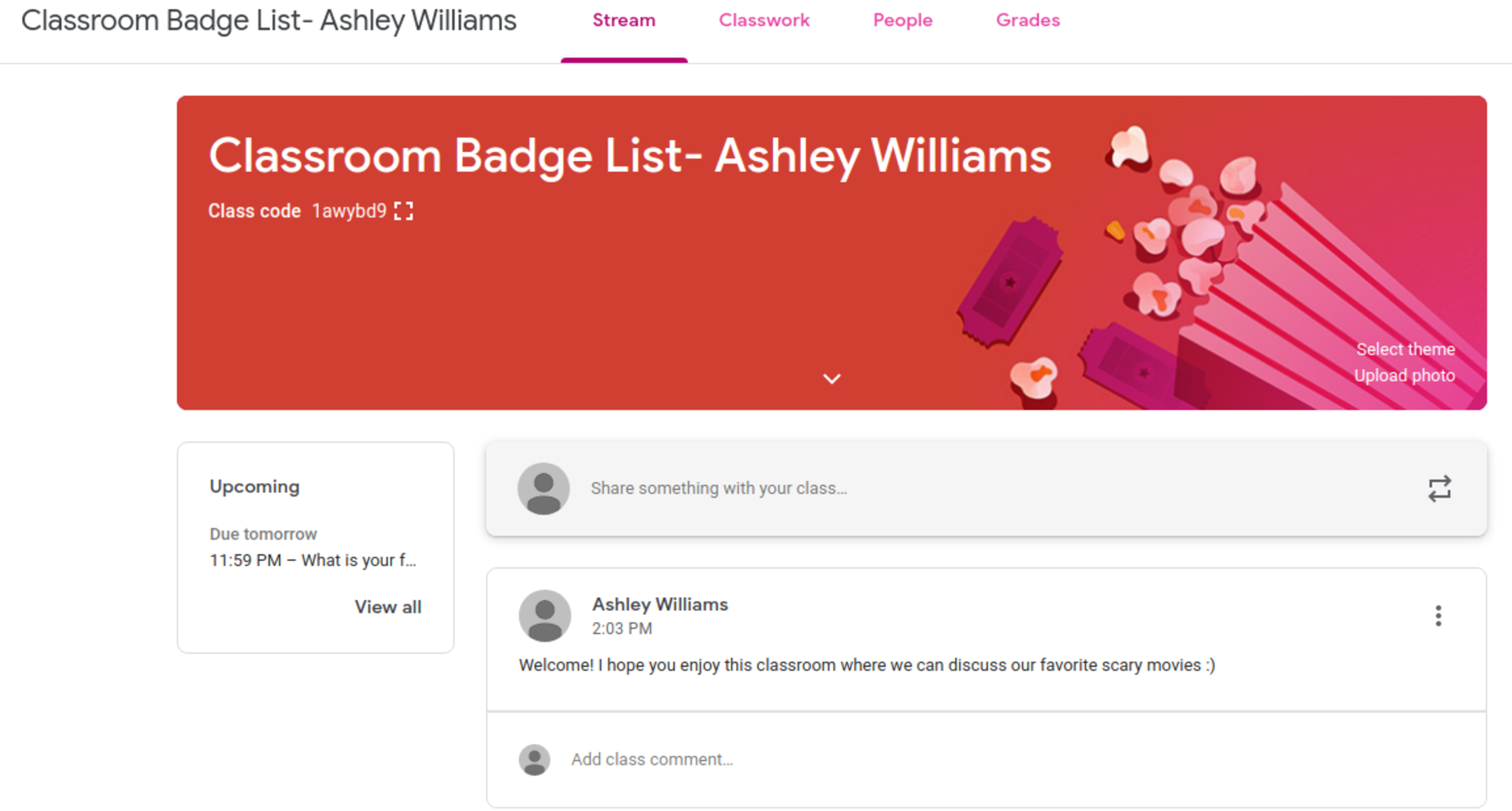1512x811 pixels.
Task: Click the class code 1awybd9
Action: (x=349, y=211)
